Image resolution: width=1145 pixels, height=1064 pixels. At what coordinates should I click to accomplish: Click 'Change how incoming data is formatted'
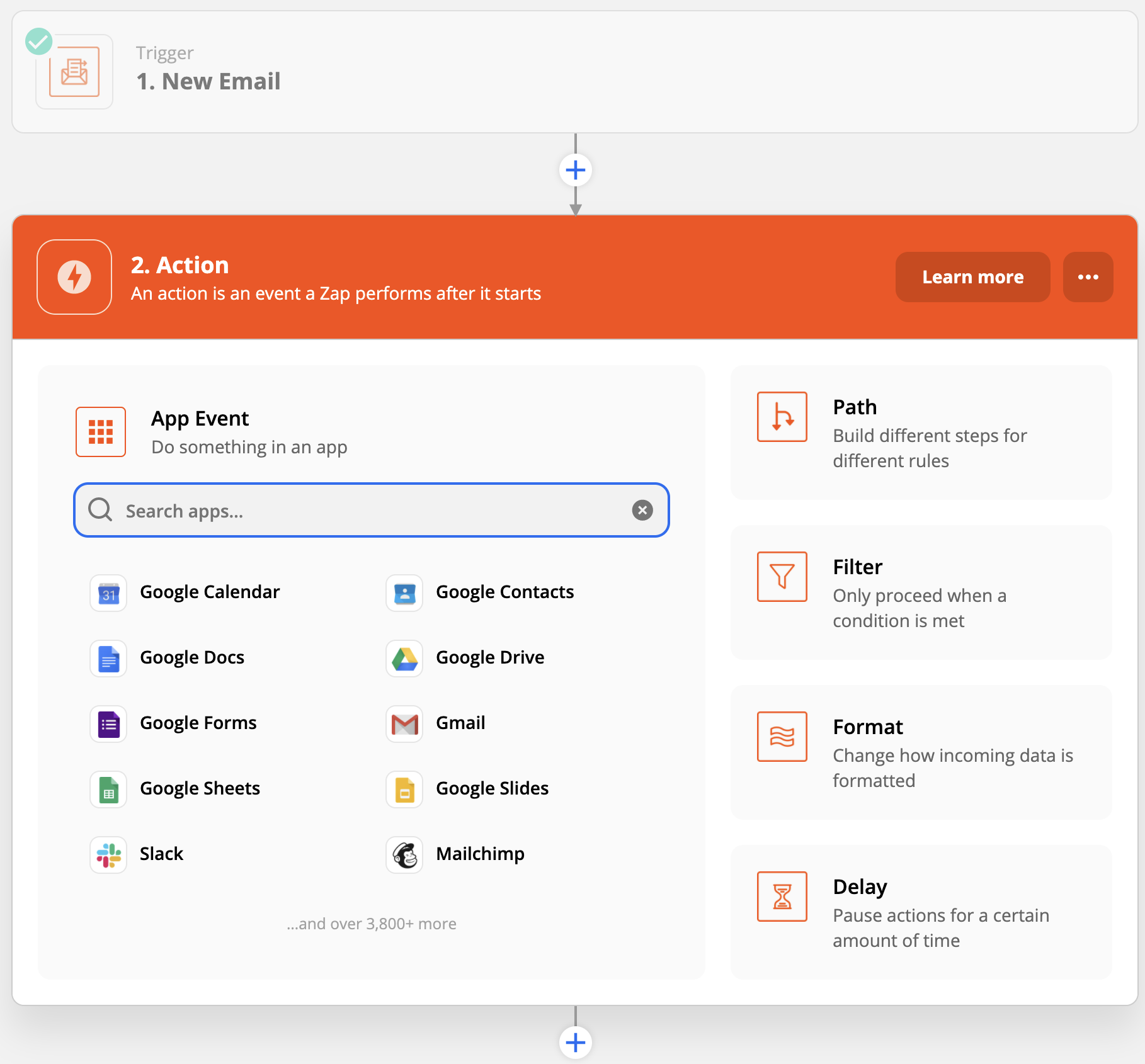[953, 768]
